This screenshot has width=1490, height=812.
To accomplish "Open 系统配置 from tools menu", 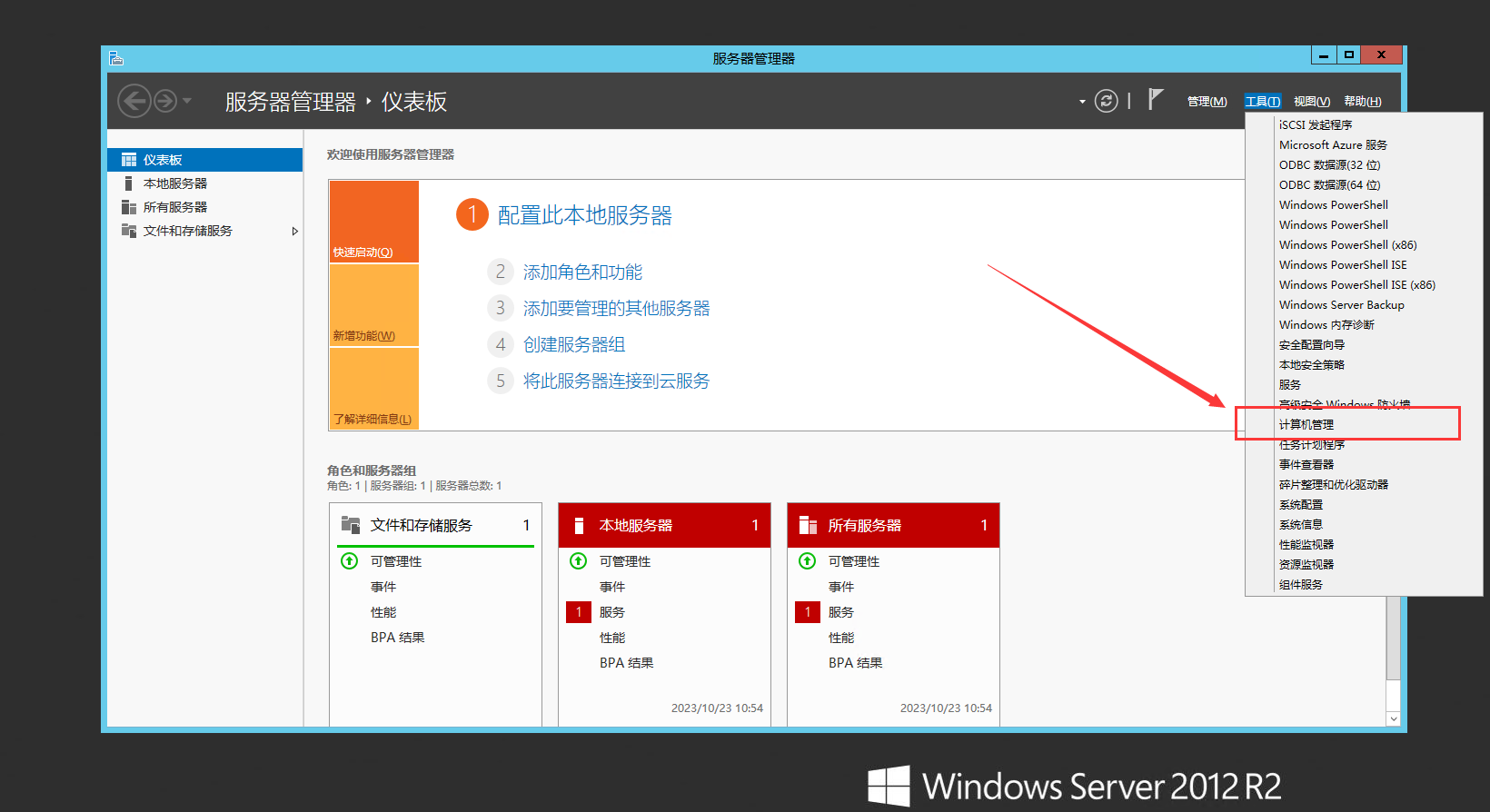I will click(1301, 505).
